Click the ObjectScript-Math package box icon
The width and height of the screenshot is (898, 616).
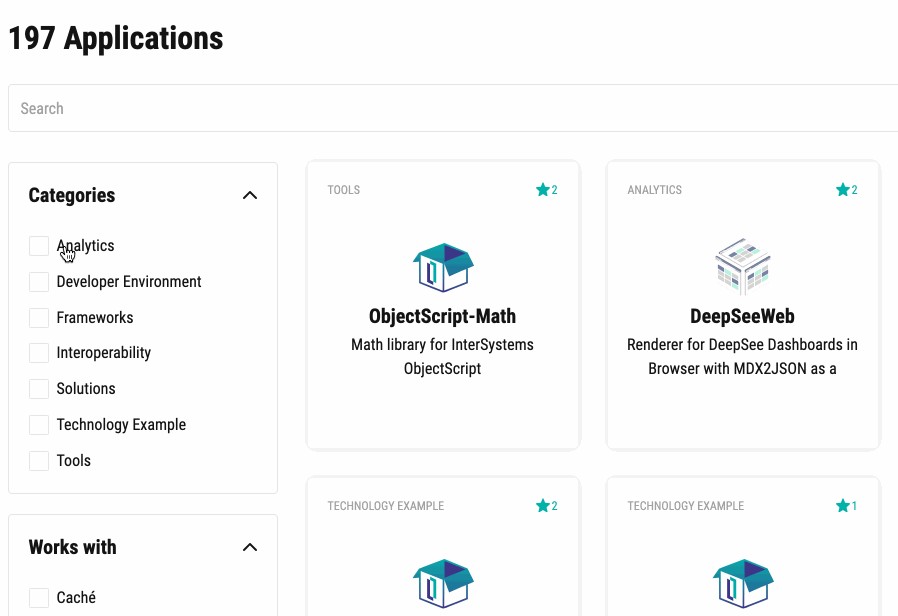[443, 267]
